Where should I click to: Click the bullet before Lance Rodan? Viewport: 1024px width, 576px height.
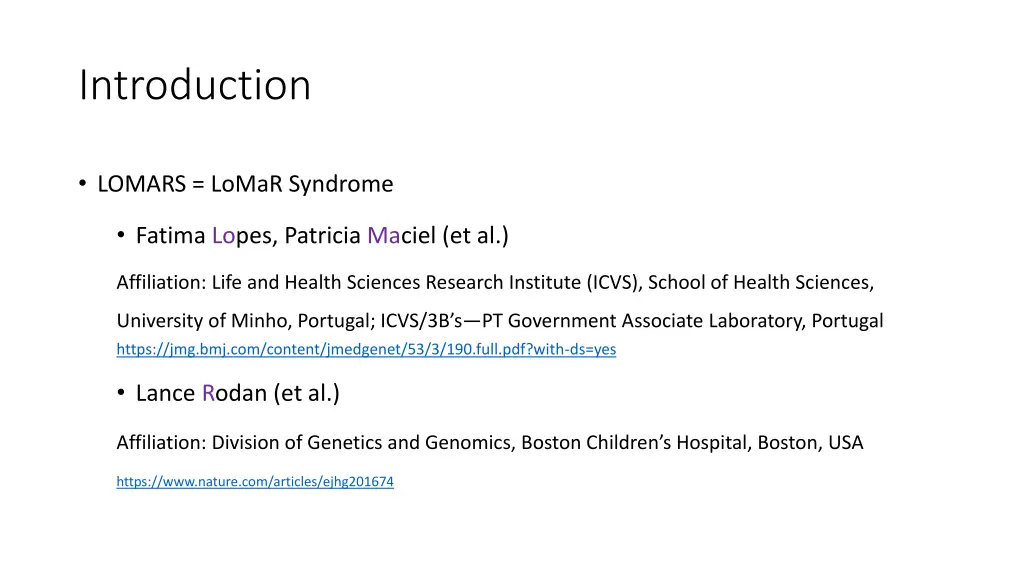(x=121, y=392)
